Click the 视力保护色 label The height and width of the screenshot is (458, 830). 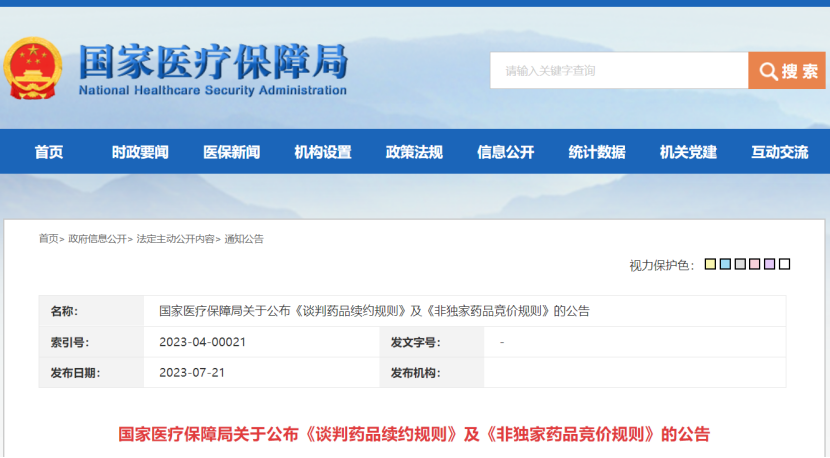[x=662, y=265]
